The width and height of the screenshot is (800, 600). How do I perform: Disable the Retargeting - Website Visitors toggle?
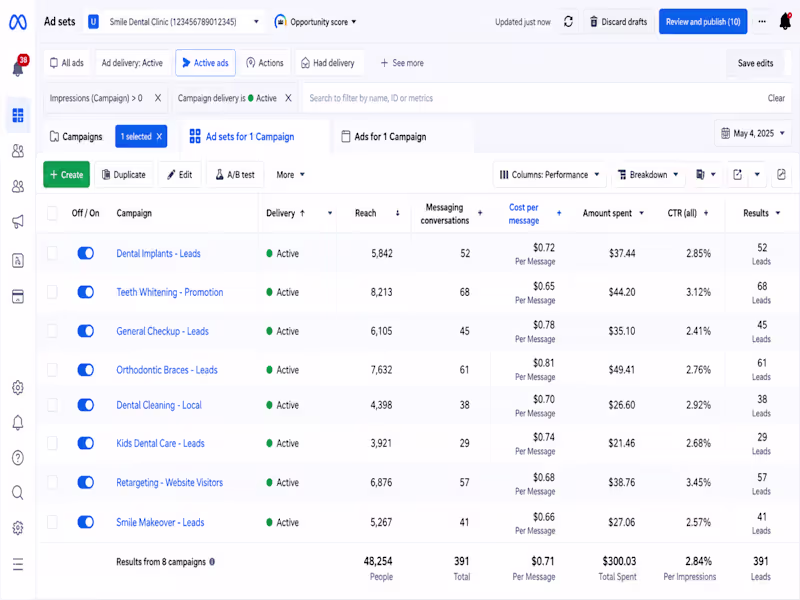click(x=86, y=482)
